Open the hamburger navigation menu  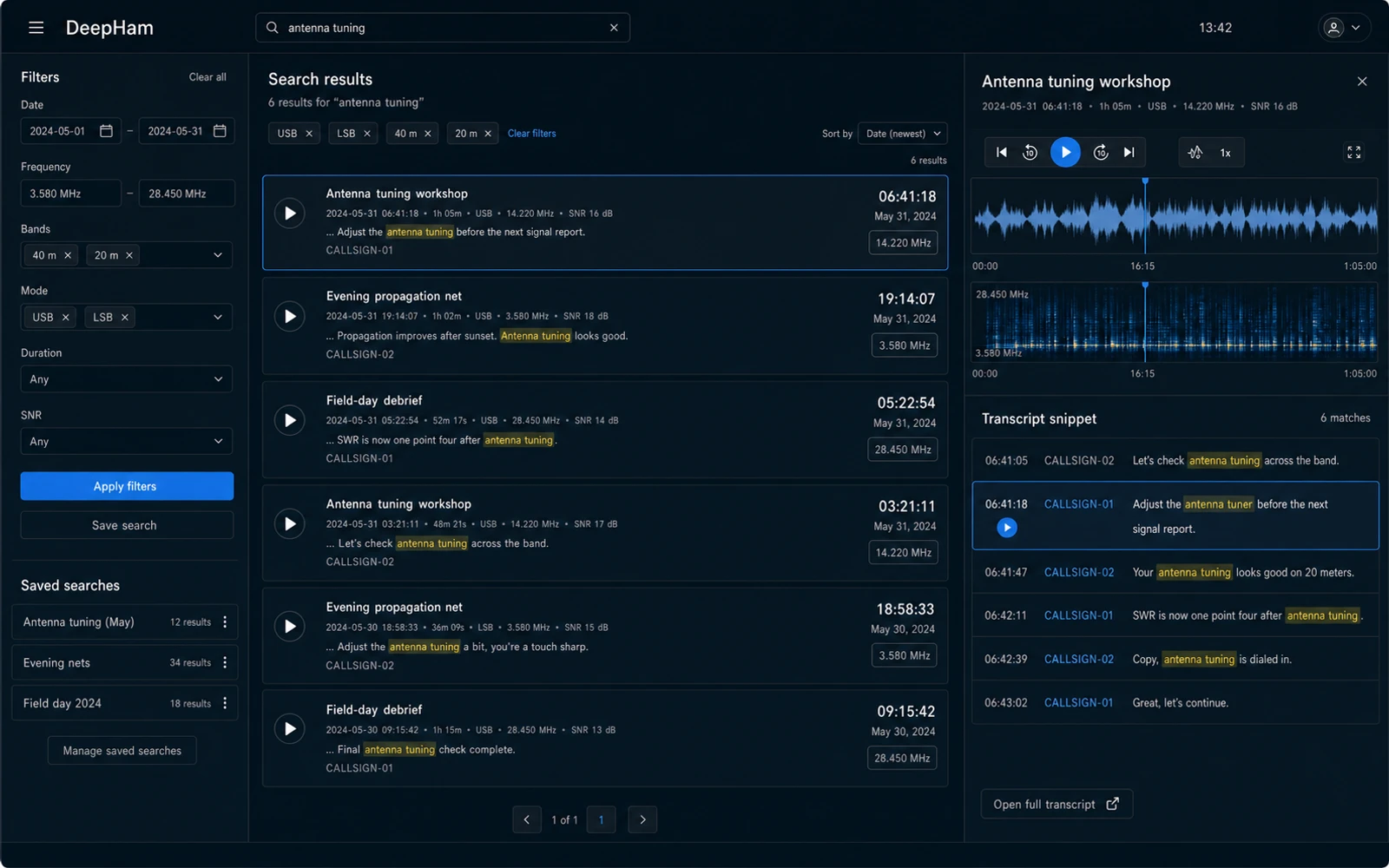coord(36,28)
